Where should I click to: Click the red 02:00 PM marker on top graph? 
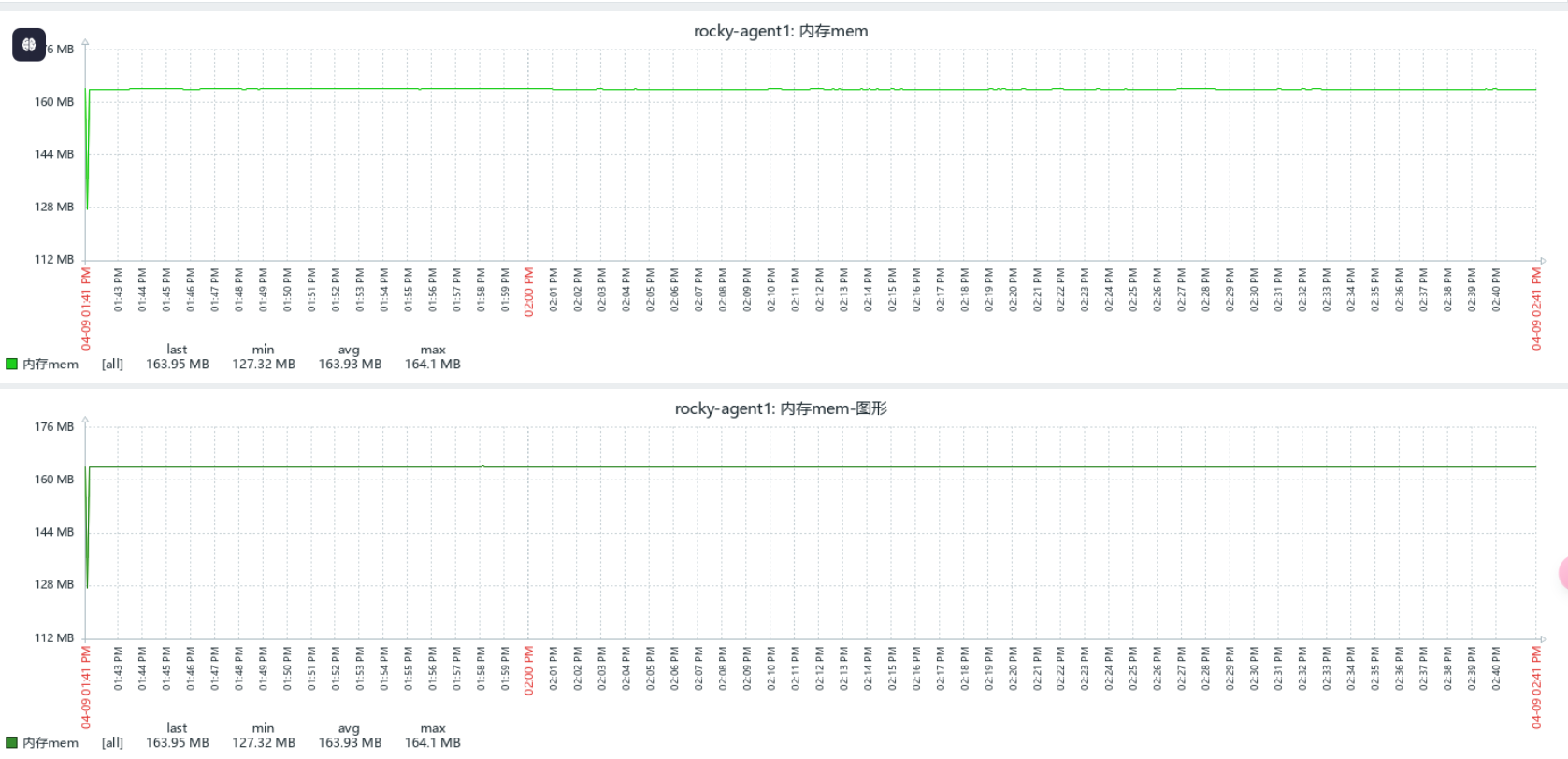528,292
